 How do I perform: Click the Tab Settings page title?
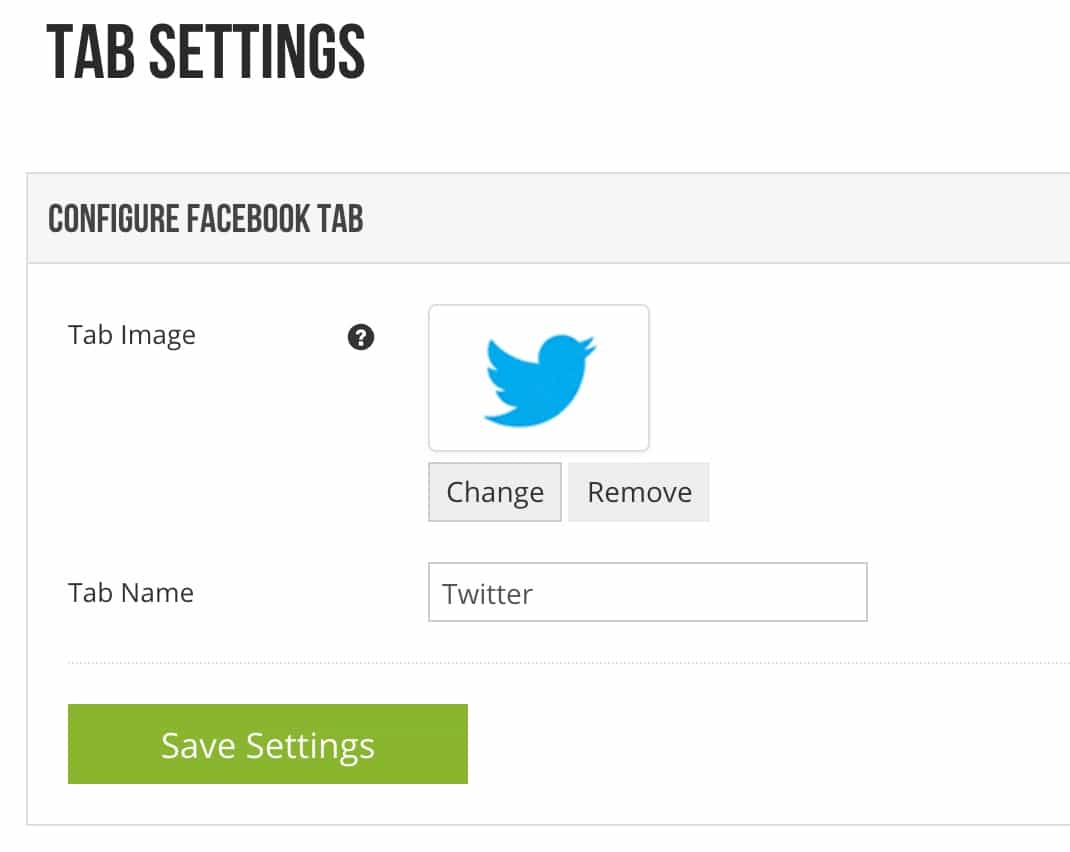click(x=205, y=52)
